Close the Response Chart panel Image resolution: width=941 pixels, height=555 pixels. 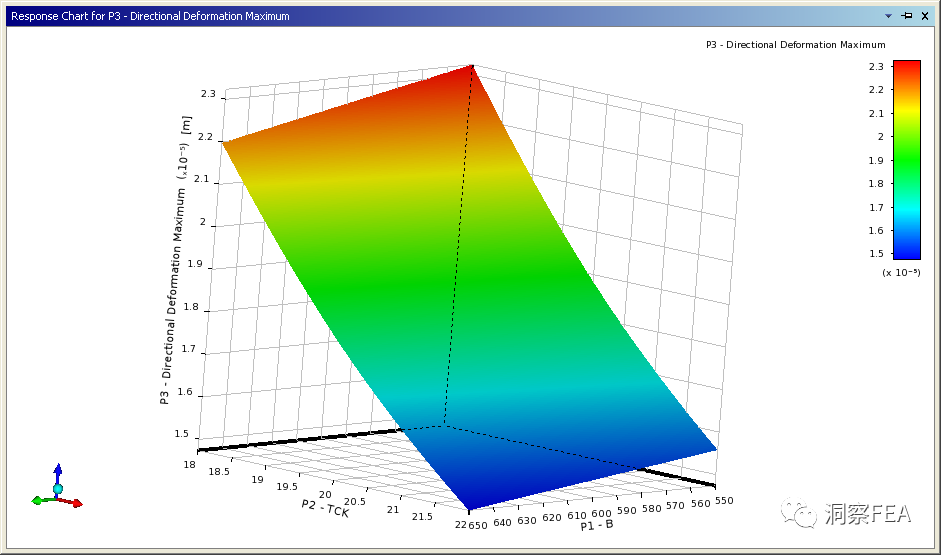pyautogui.click(x=925, y=16)
